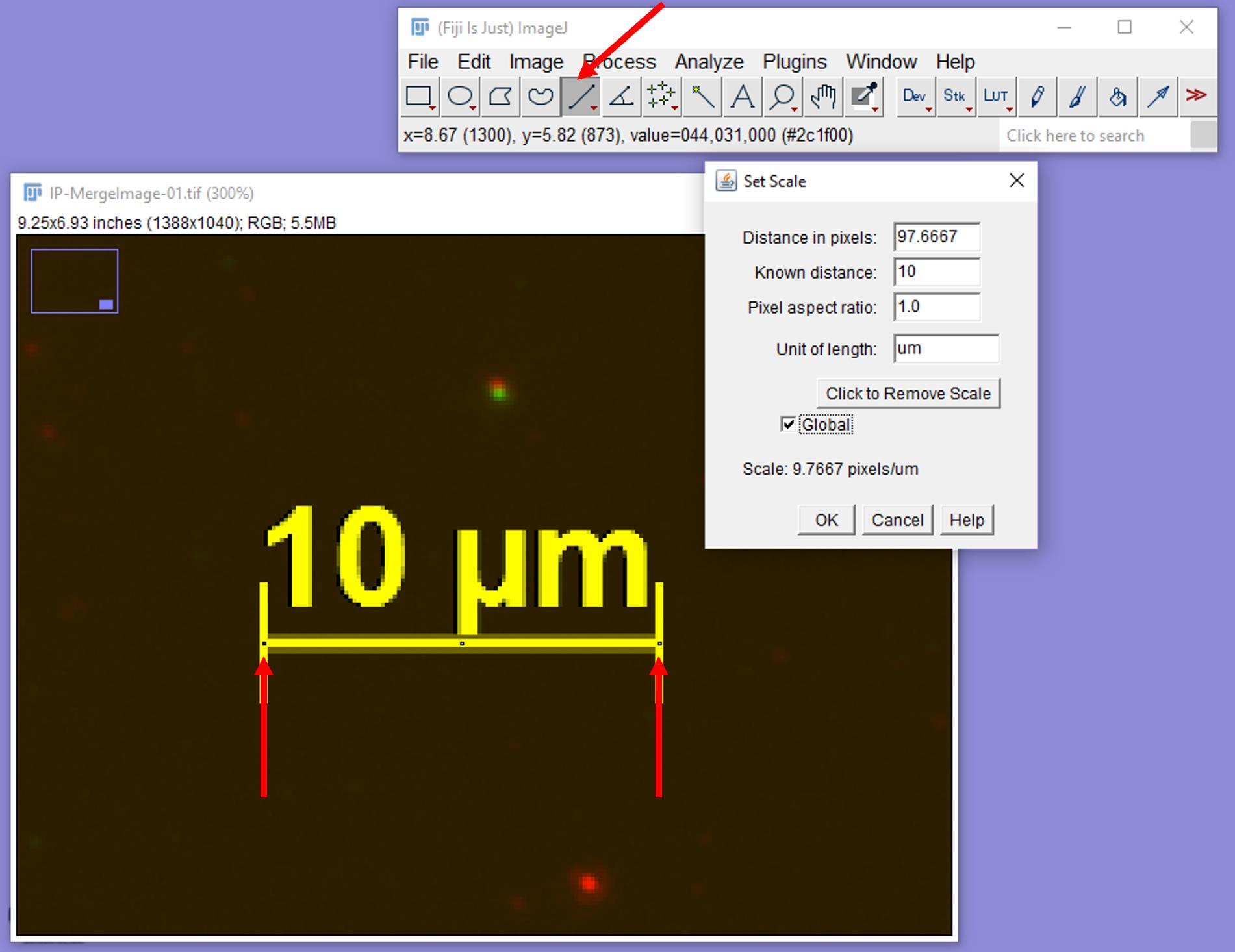Select the Angle tool
The height and width of the screenshot is (952, 1235).
click(x=621, y=97)
